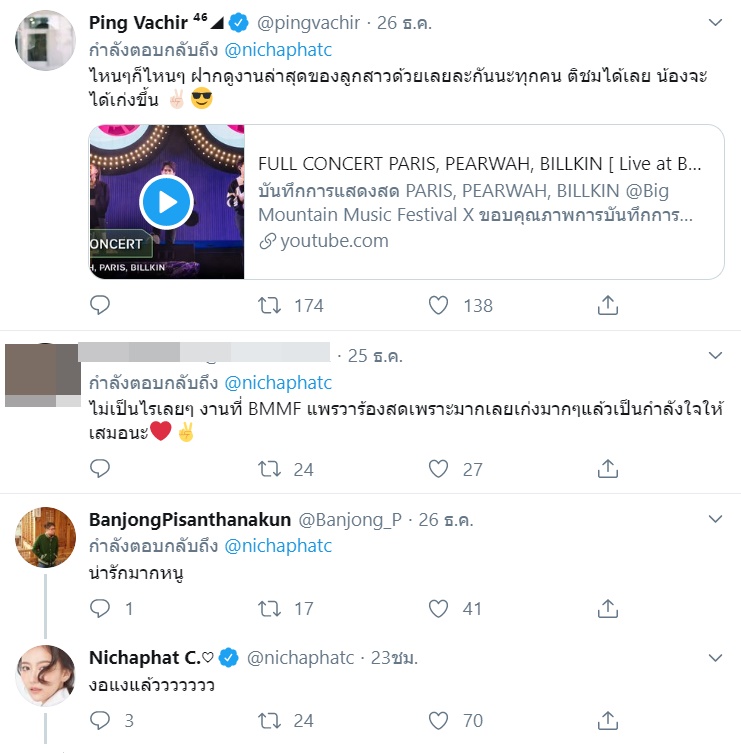The height and width of the screenshot is (753, 741).
Task: Share BanjongPisanthanakun's tweet
Action: pos(607,607)
